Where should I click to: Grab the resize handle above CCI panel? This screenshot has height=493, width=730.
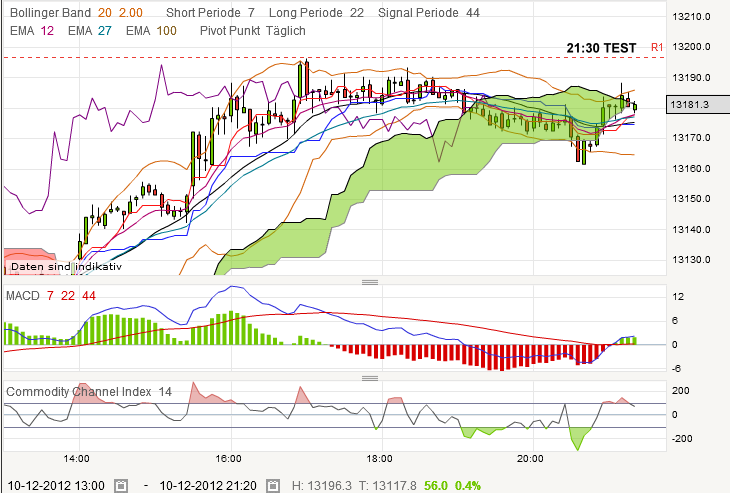pos(370,378)
